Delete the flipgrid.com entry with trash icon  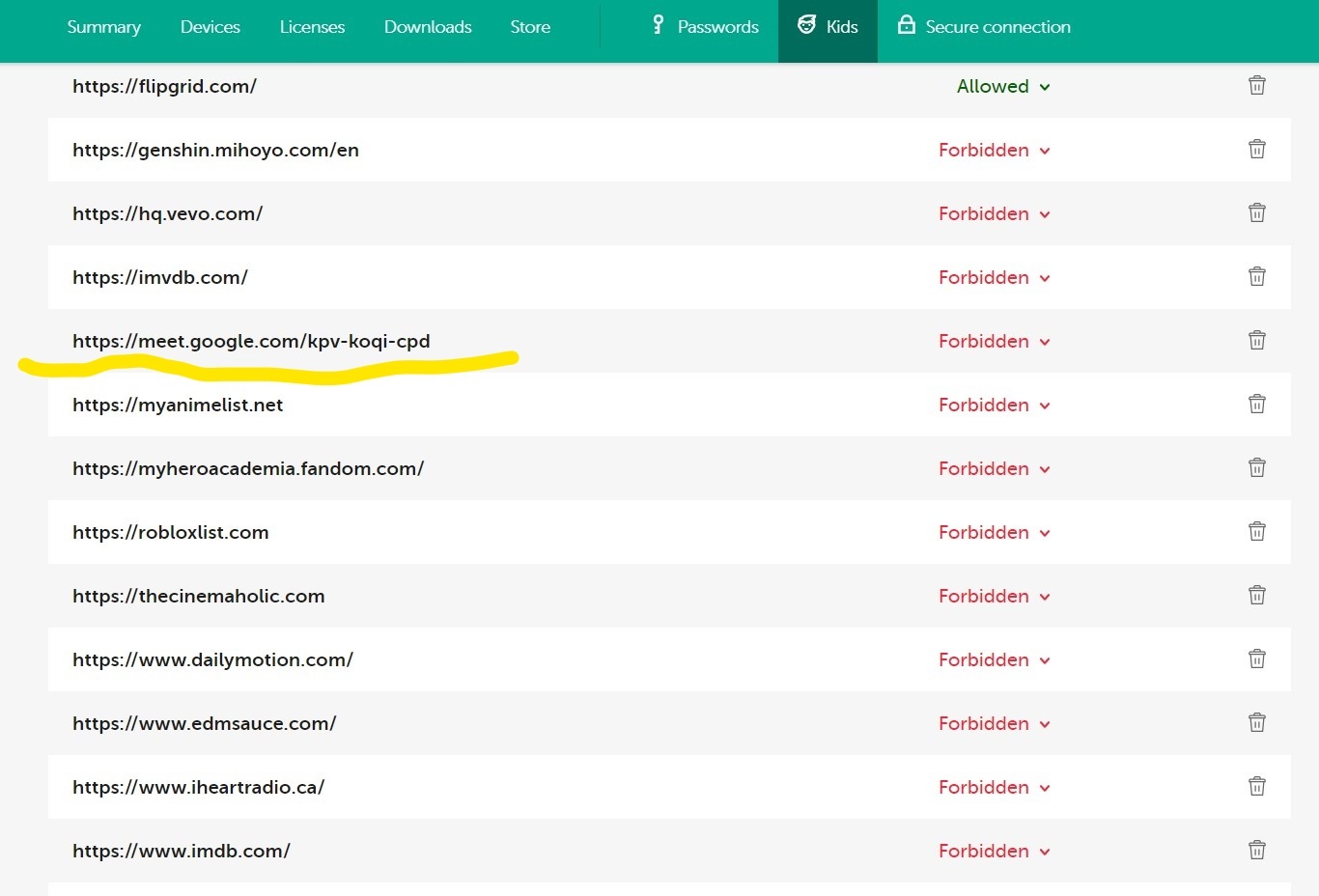tap(1256, 85)
